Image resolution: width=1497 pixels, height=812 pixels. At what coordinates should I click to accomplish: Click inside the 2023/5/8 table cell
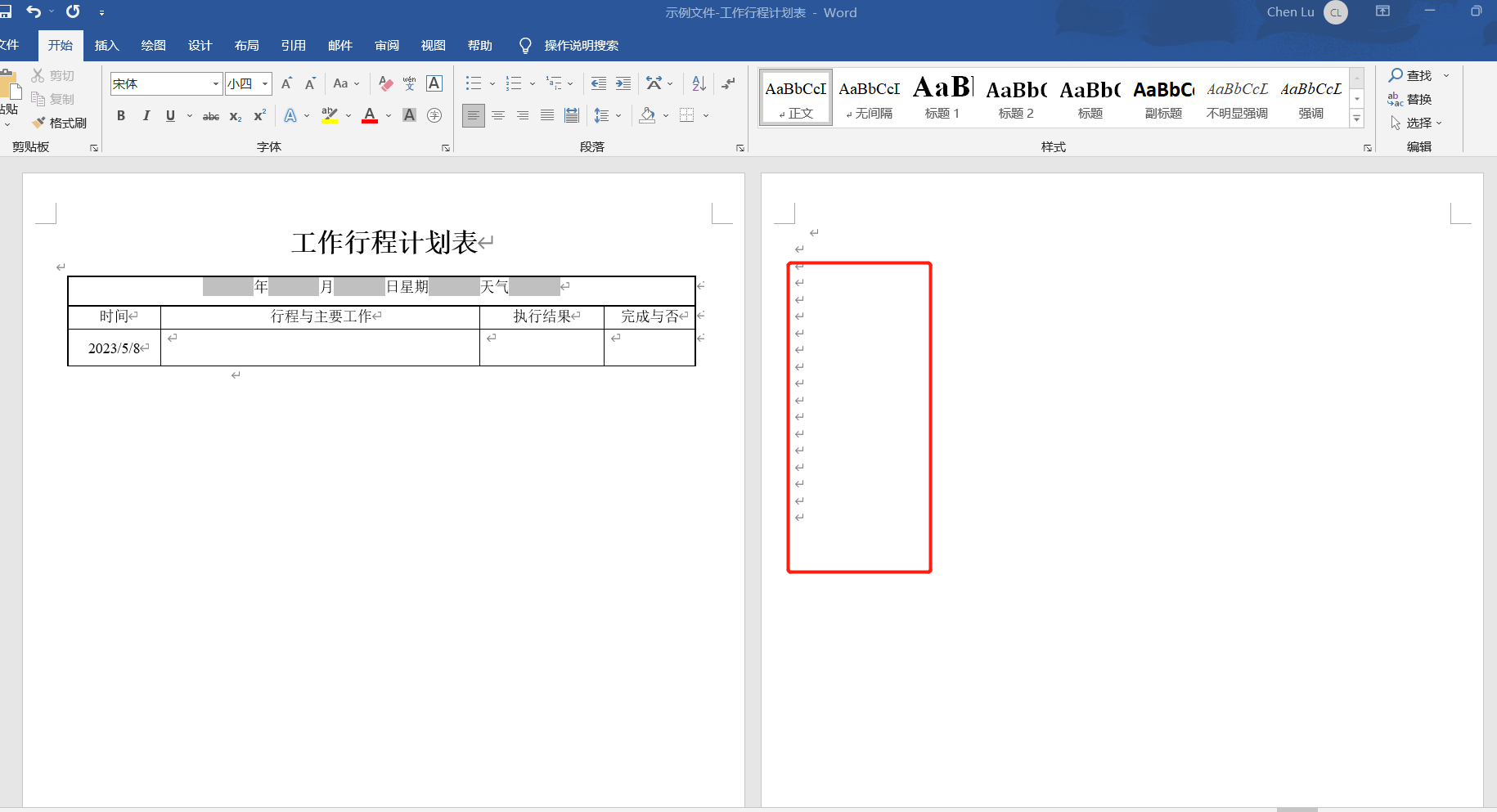[x=114, y=348]
